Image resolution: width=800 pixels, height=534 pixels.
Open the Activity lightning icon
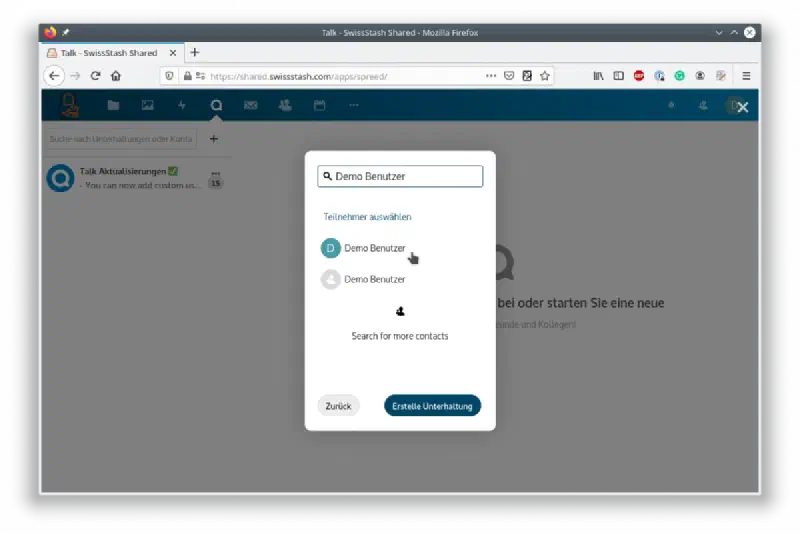coord(182,106)
